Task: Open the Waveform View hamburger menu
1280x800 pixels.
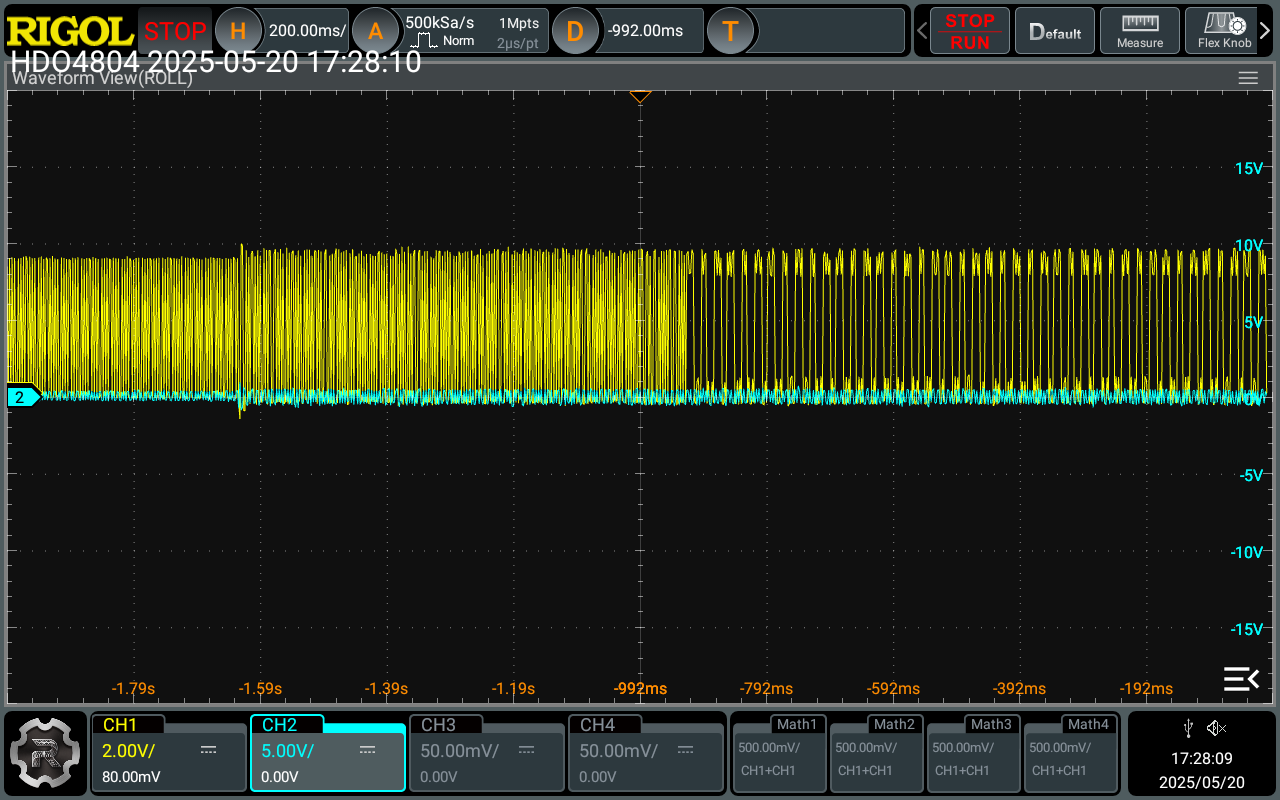Action: tap(1247, 78)
